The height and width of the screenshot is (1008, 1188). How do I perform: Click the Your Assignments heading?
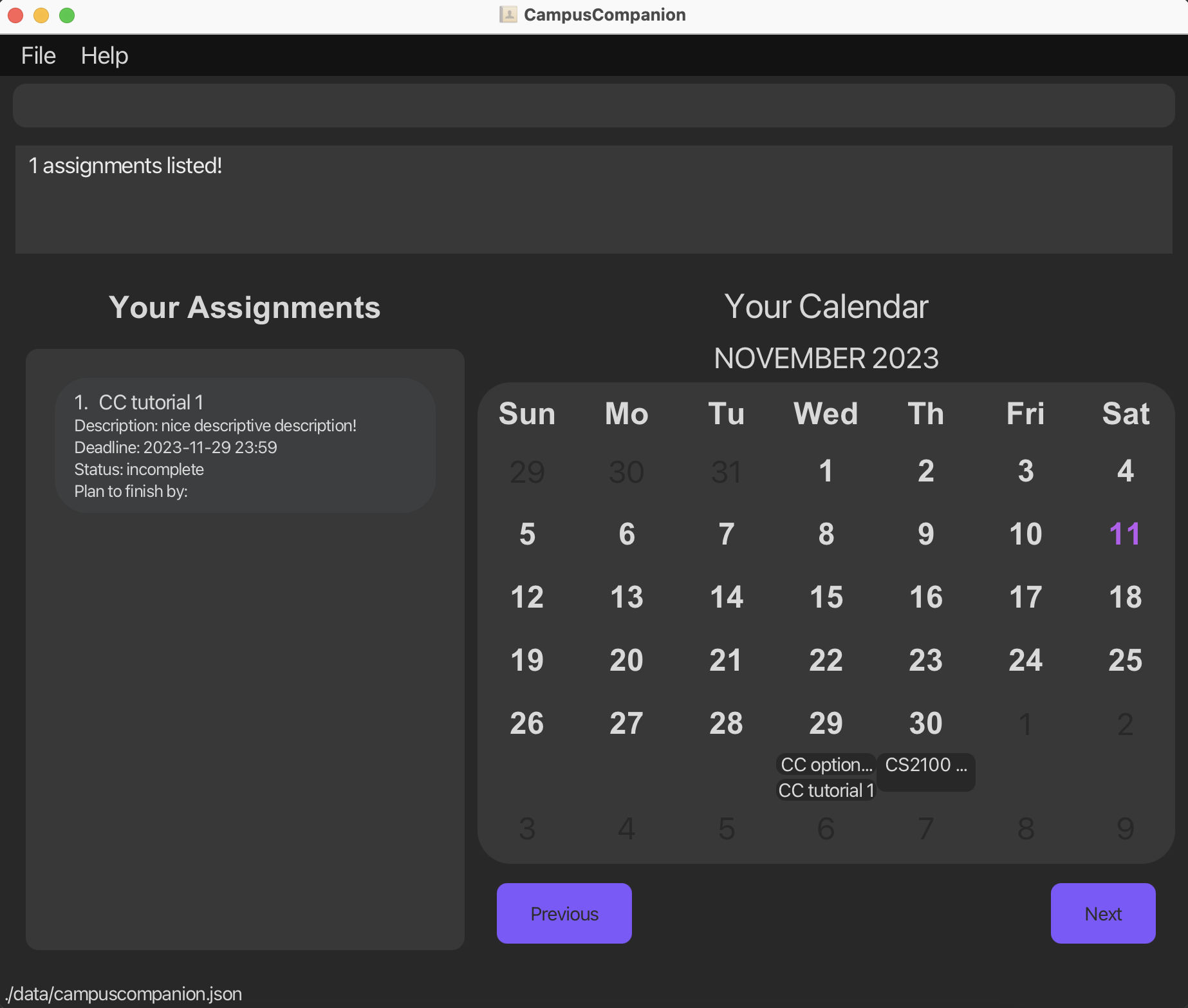click(245, 308)
